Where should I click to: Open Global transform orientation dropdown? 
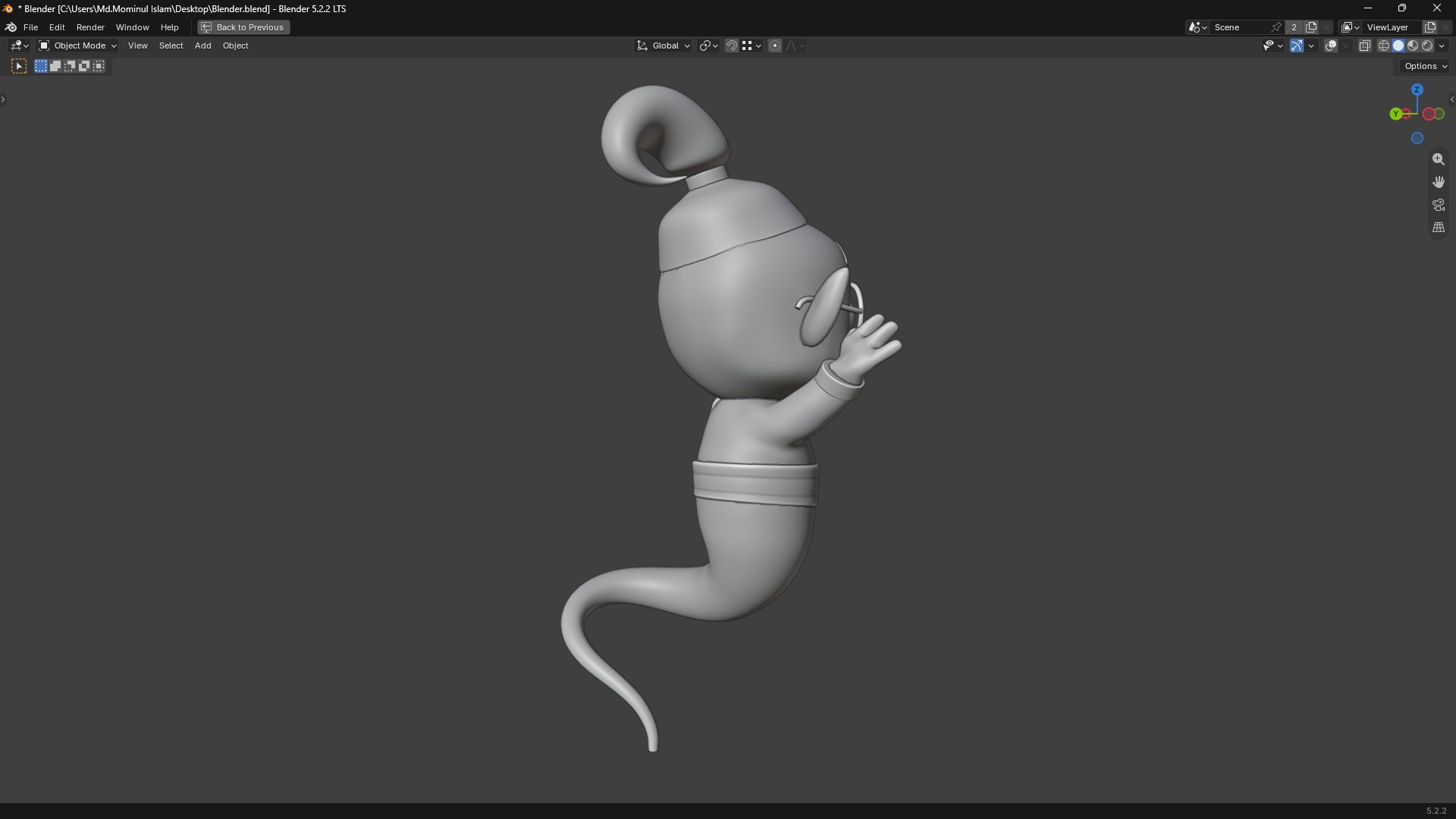coord(664,45)
